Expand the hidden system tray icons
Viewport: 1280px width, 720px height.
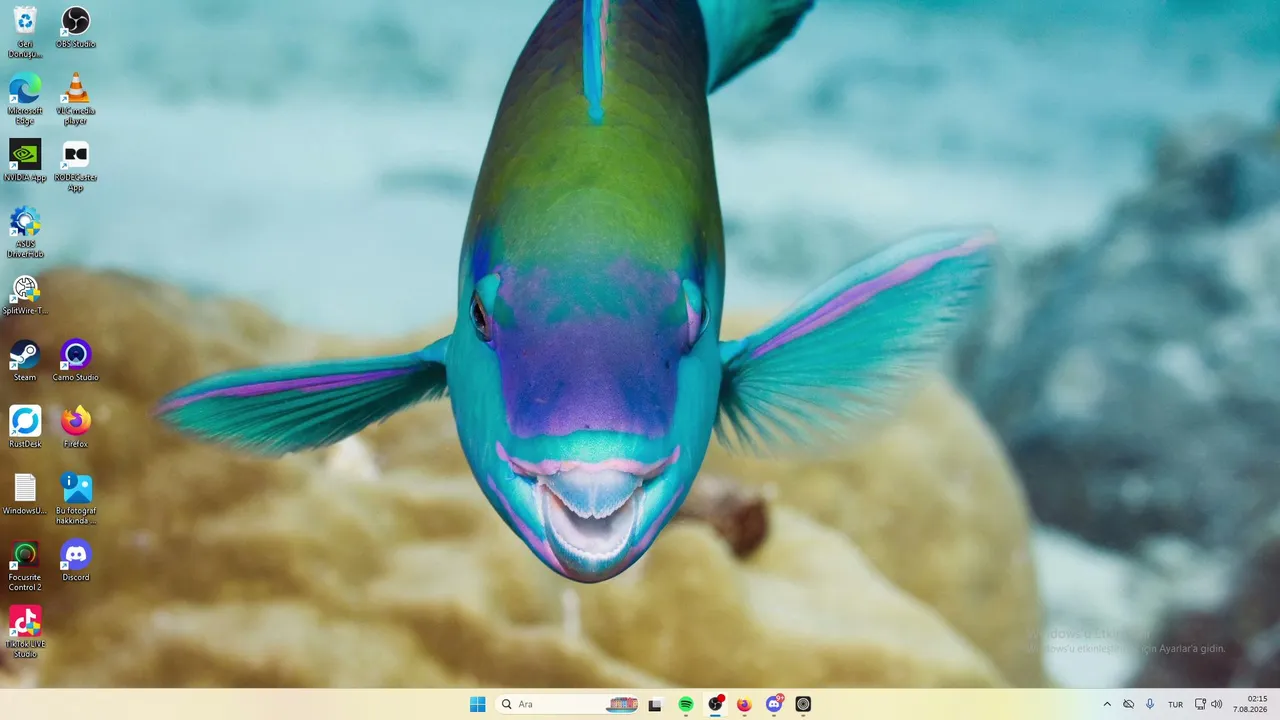coord(1107,704)
